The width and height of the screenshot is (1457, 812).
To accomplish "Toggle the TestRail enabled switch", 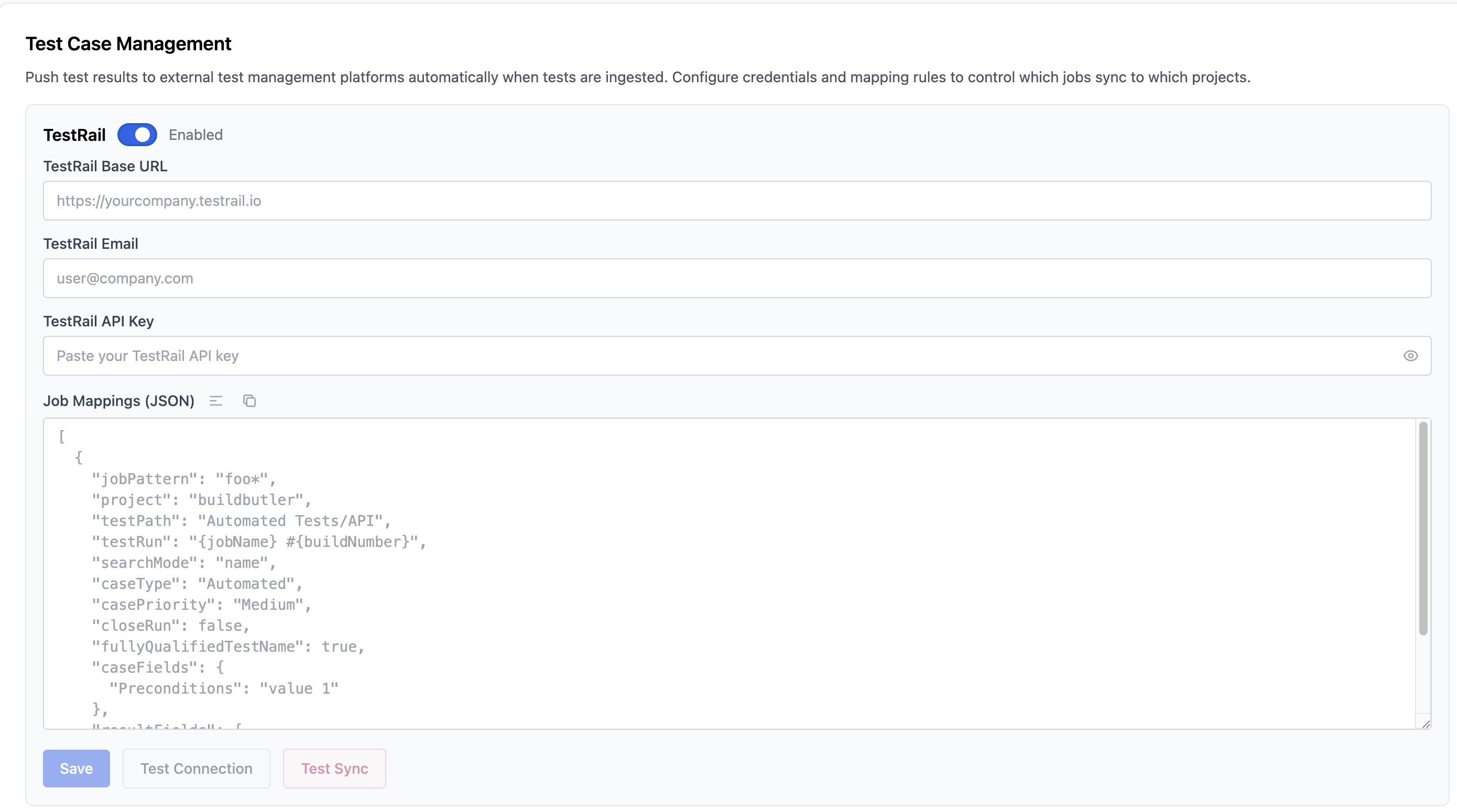I will pyautogui.click(x=137, y=135).
